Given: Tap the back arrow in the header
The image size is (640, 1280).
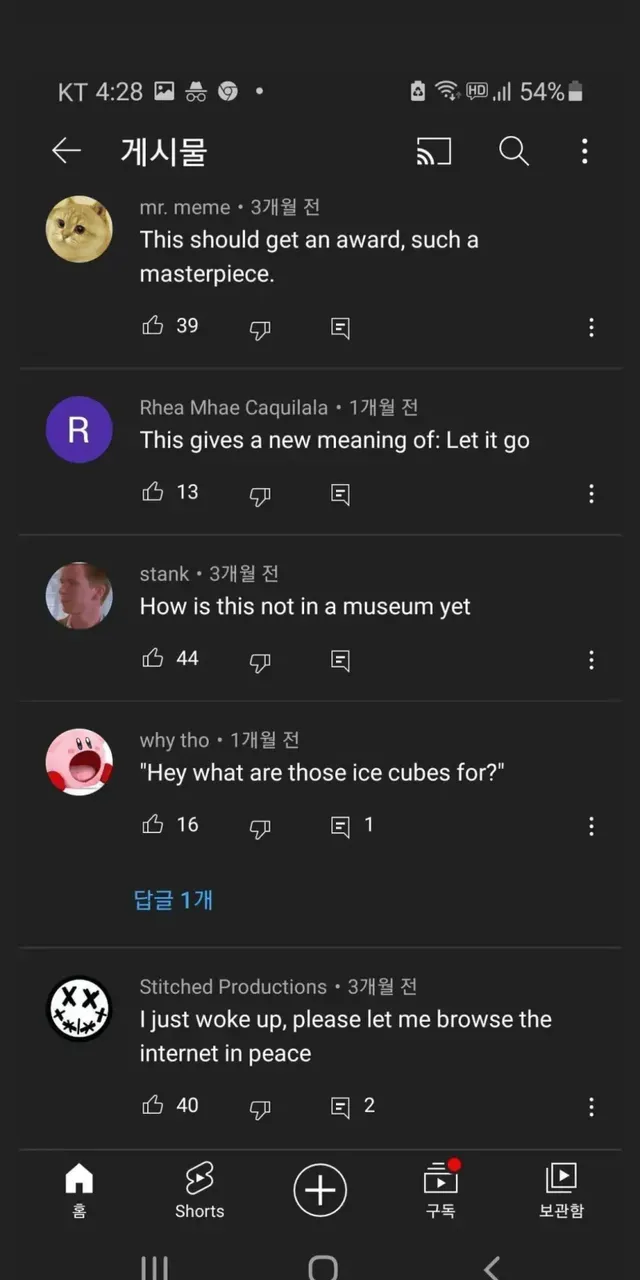Looking at the screenshot, I should [x=66, y=151].
